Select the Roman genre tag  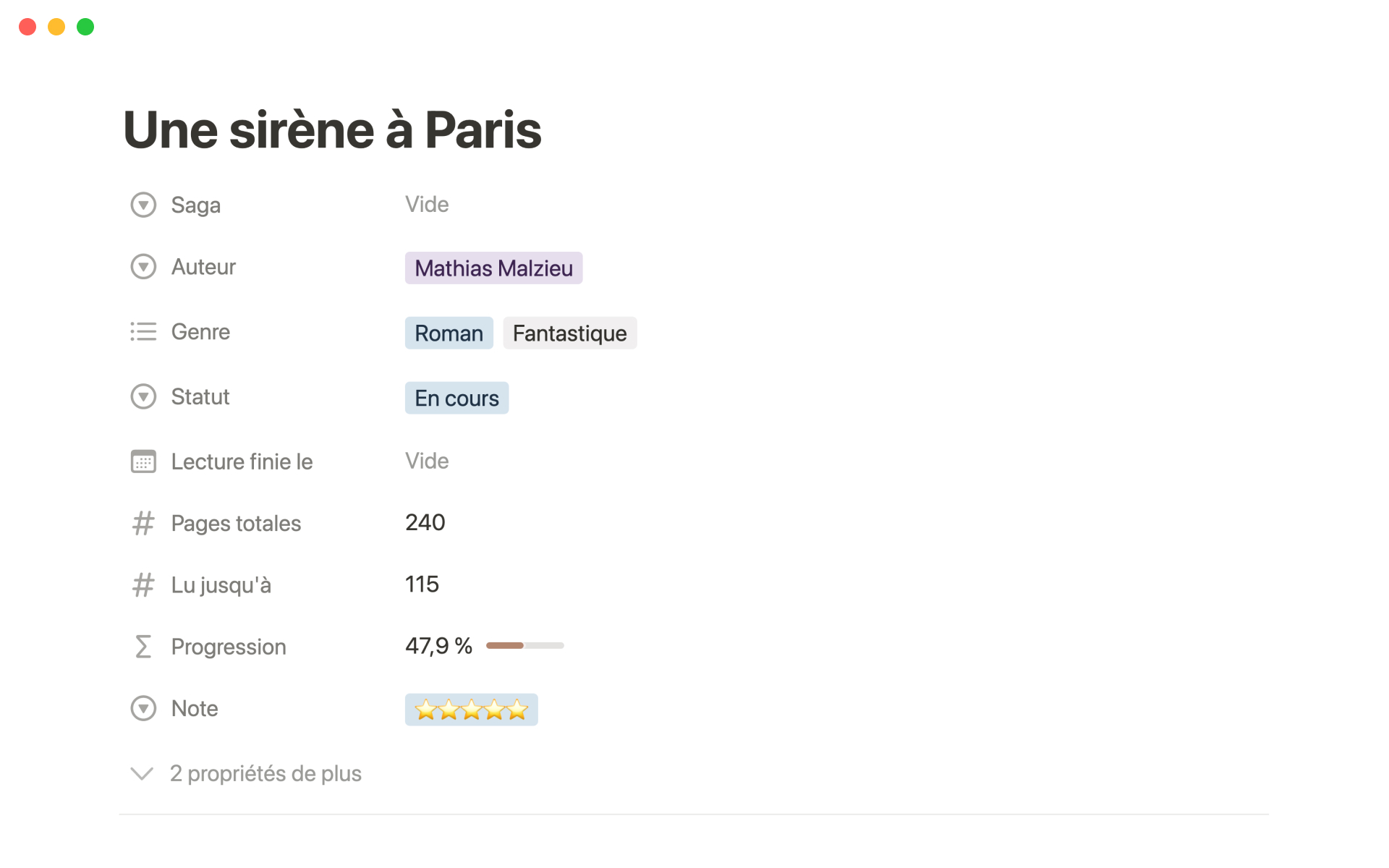pyautogui.click(x=449, y=333)
